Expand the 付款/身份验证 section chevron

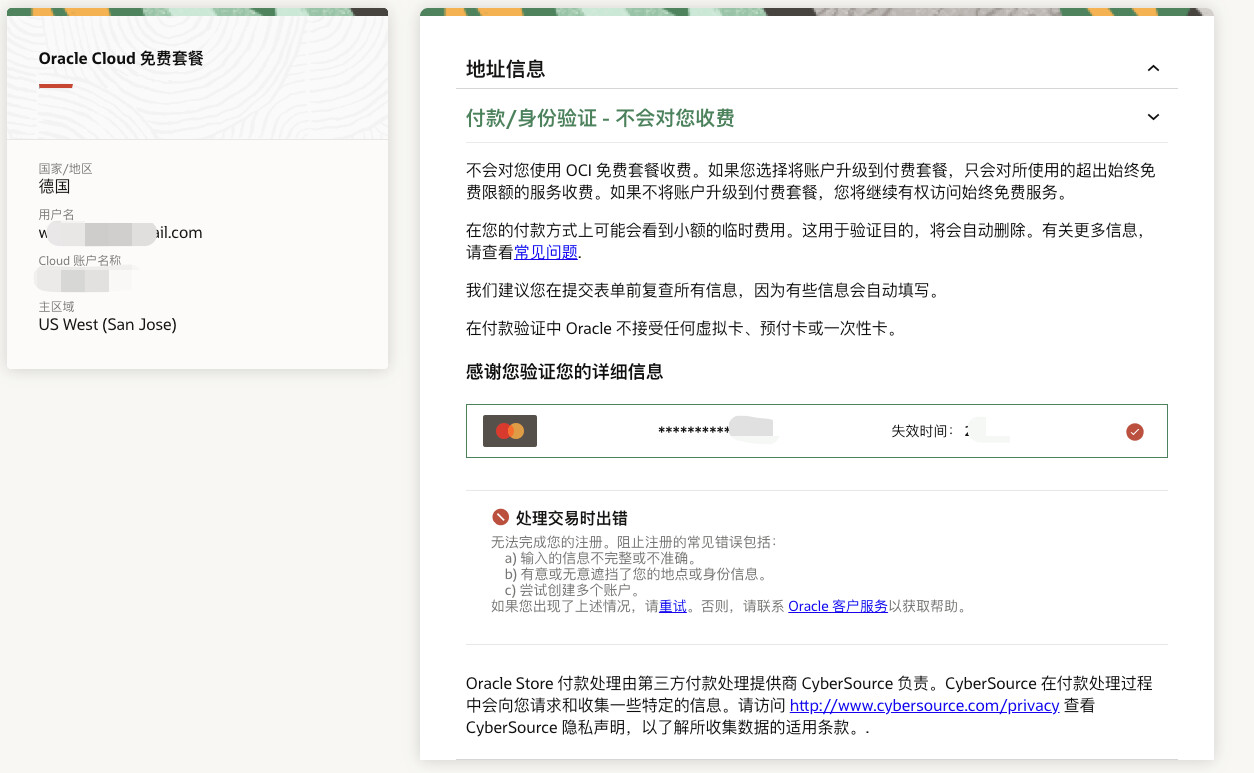tap(1153, 117)
